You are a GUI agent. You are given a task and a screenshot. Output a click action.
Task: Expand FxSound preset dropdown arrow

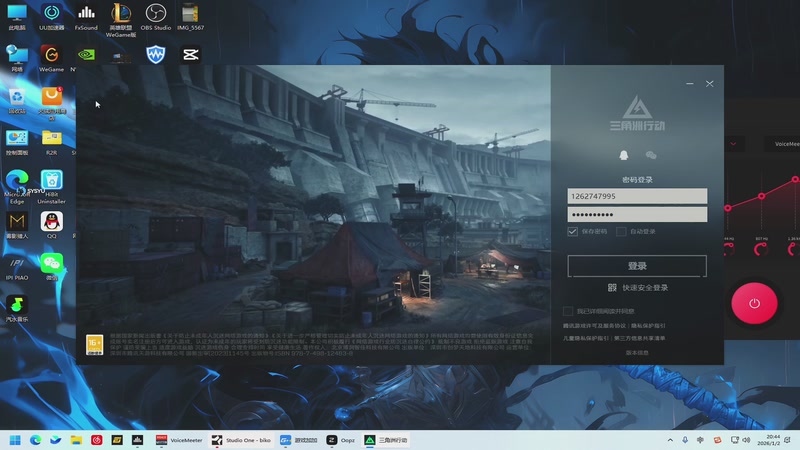(x=733, y=144)
